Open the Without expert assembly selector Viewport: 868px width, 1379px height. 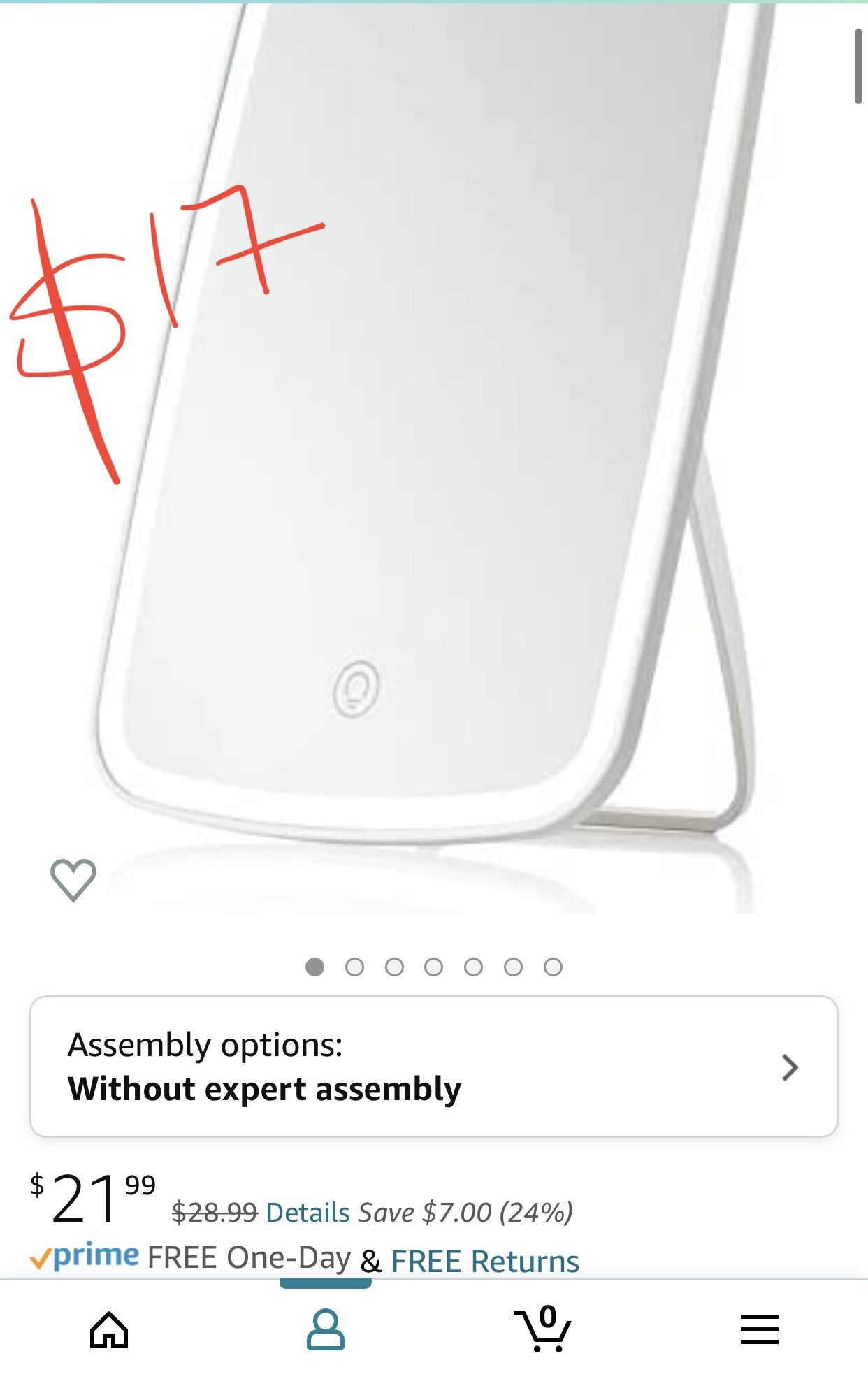tap(434, 1067)
